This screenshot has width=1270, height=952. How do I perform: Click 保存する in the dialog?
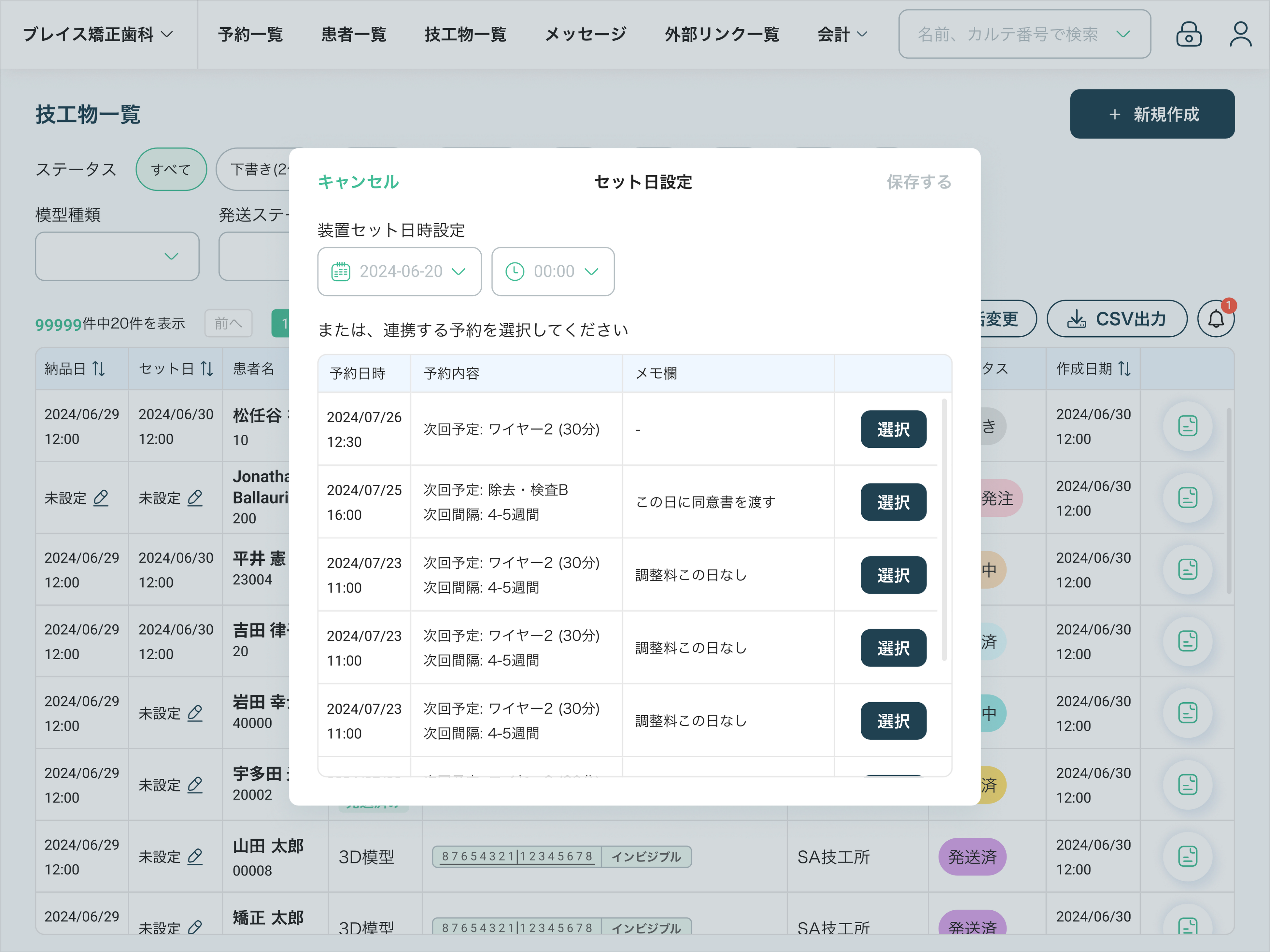tap(919, 182)
